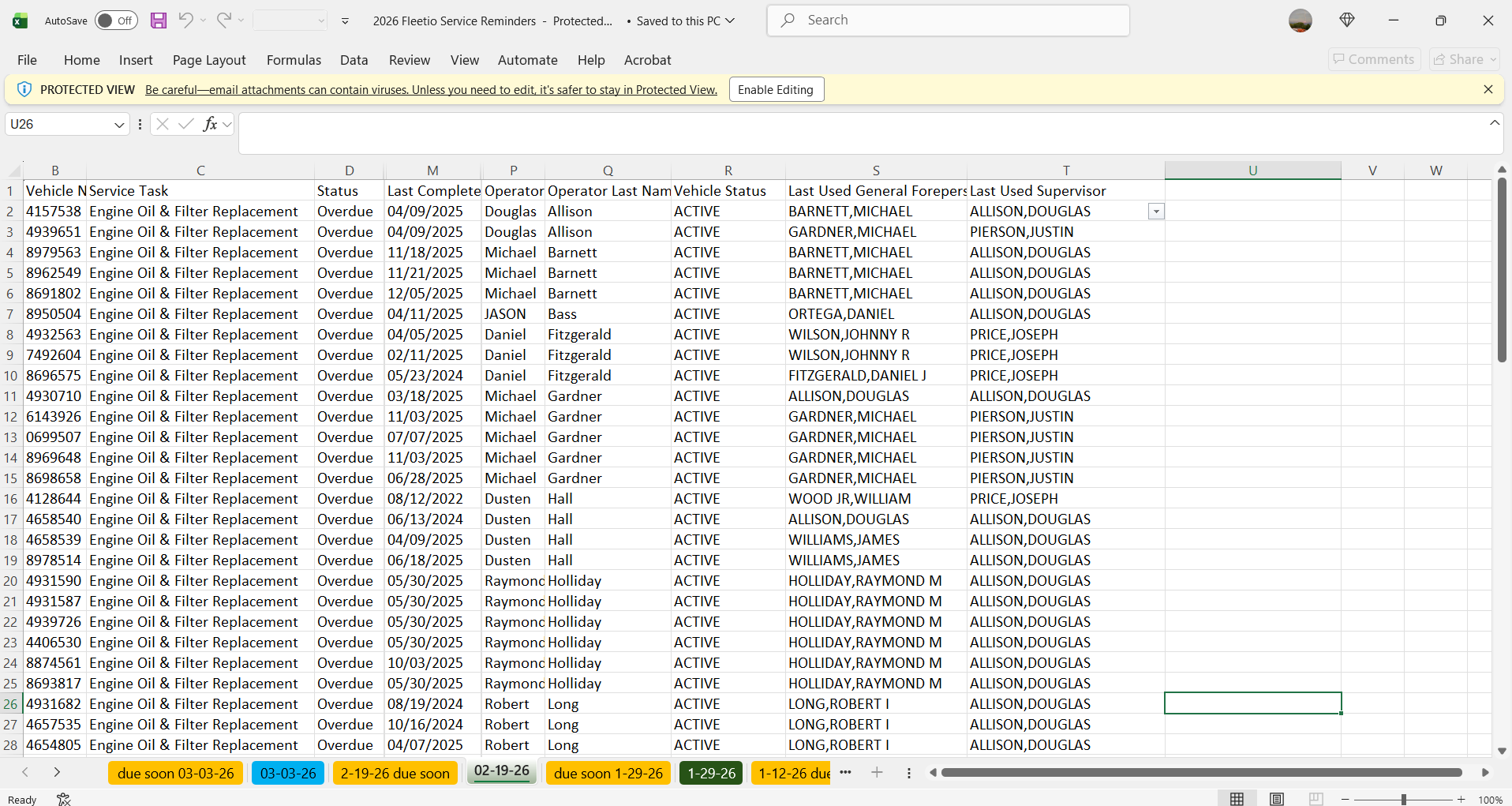Click the Protected View shield icon

tap(24, 89)
